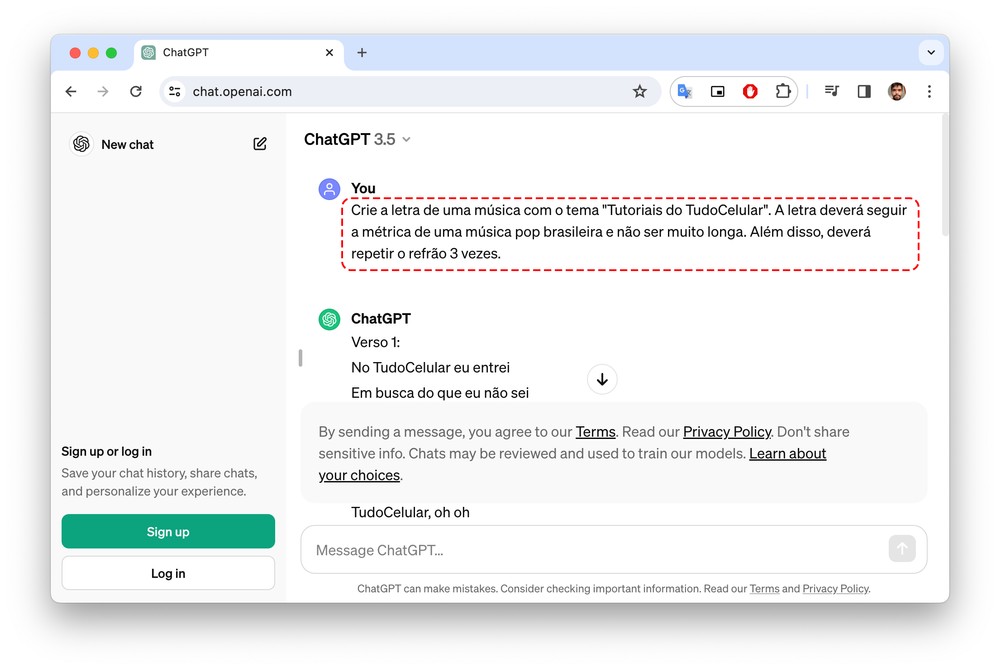The height and width of the screenshot is (670, 1000).
Task: Click the green Sign up button
Action: coord(168,532)
